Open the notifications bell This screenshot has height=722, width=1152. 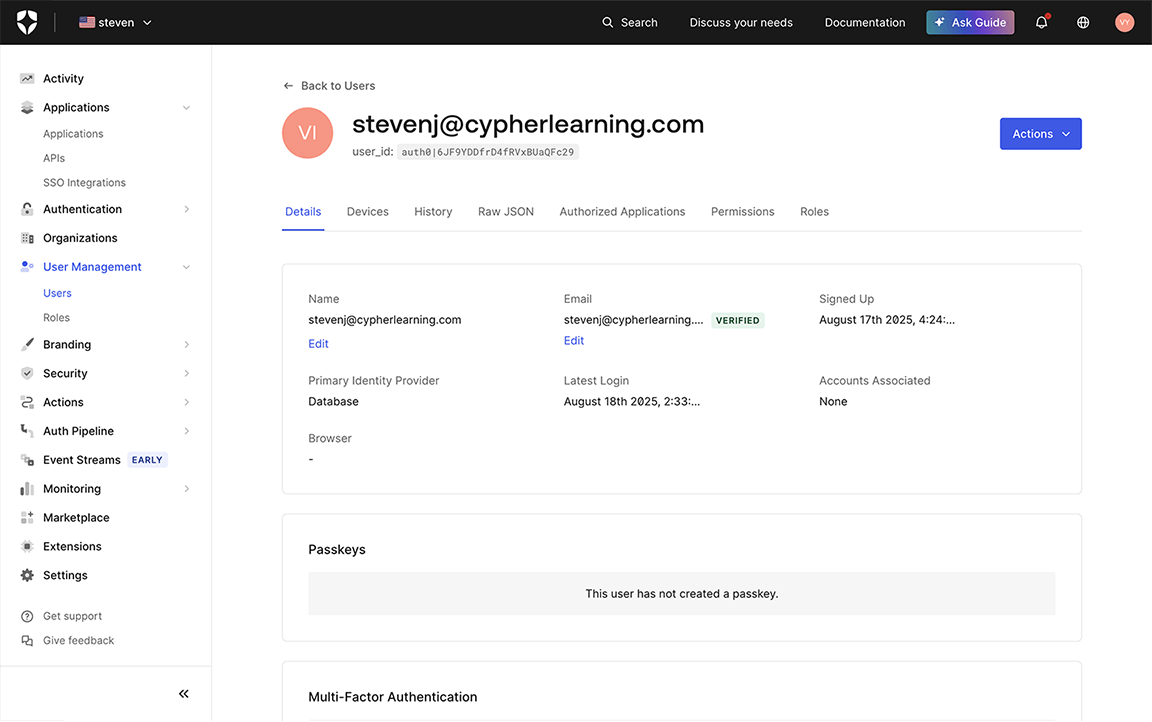1041,21
